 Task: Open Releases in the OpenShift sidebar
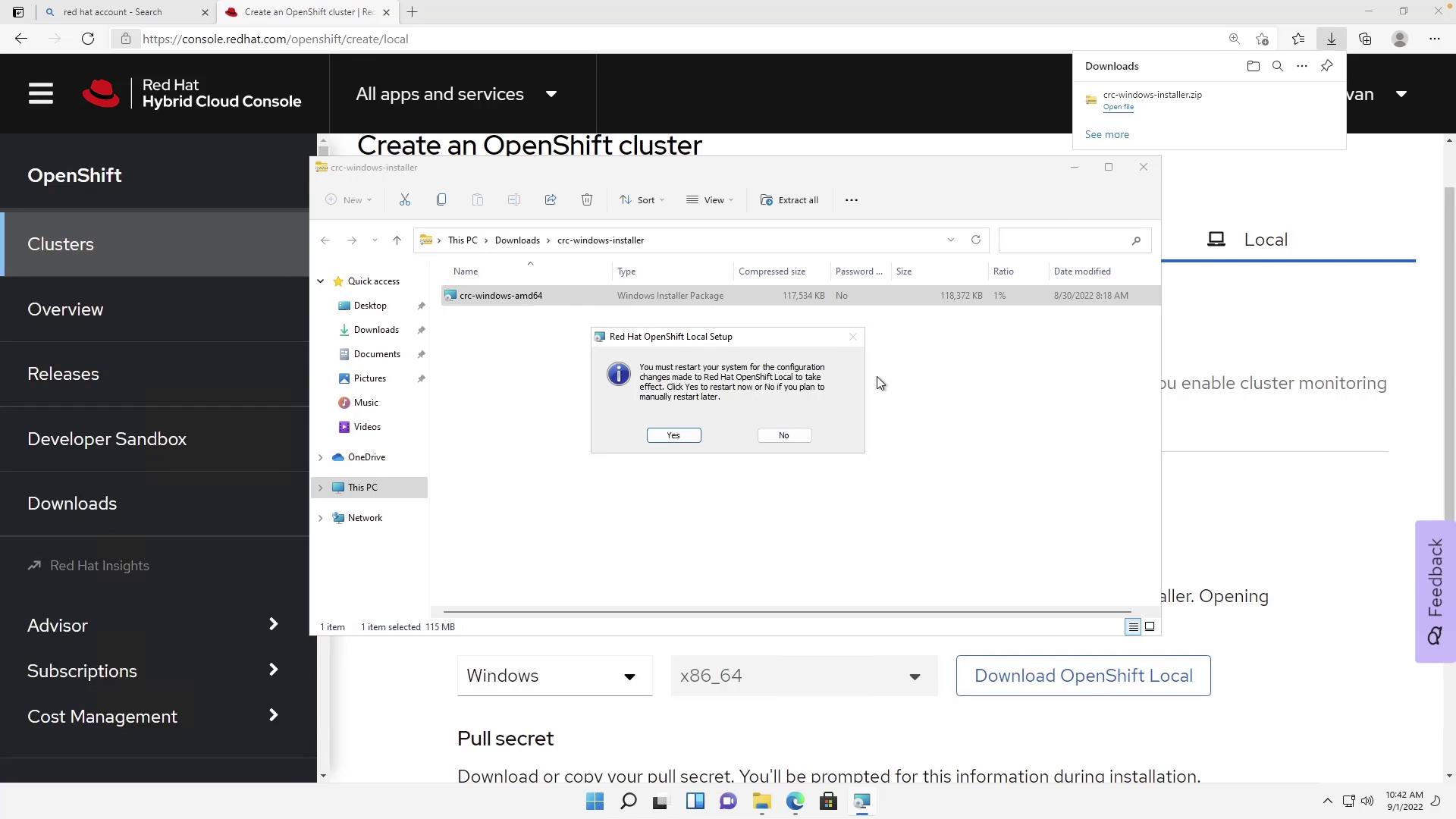coord(64,374)
